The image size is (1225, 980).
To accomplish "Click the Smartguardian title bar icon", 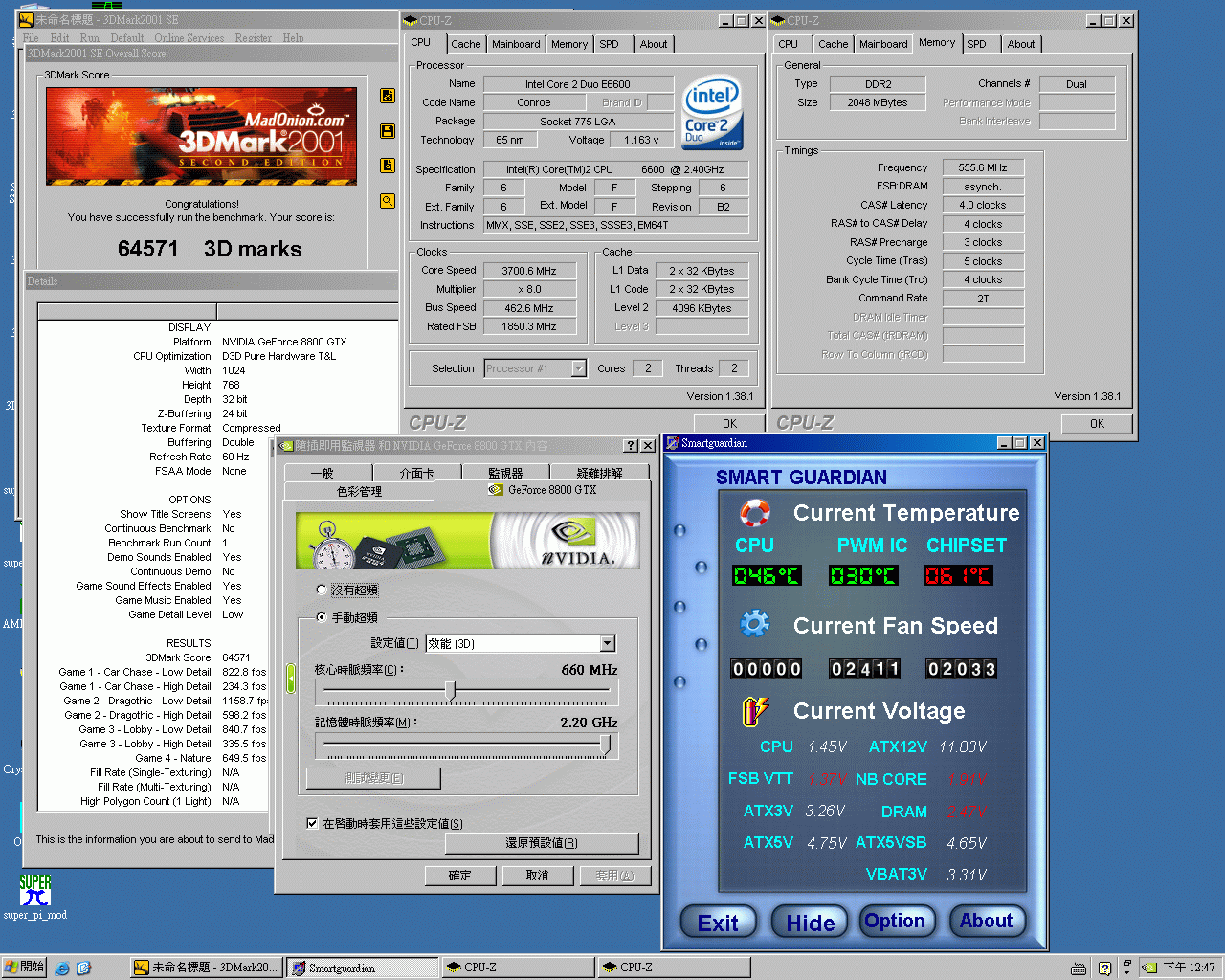I will tap(673, 443).
